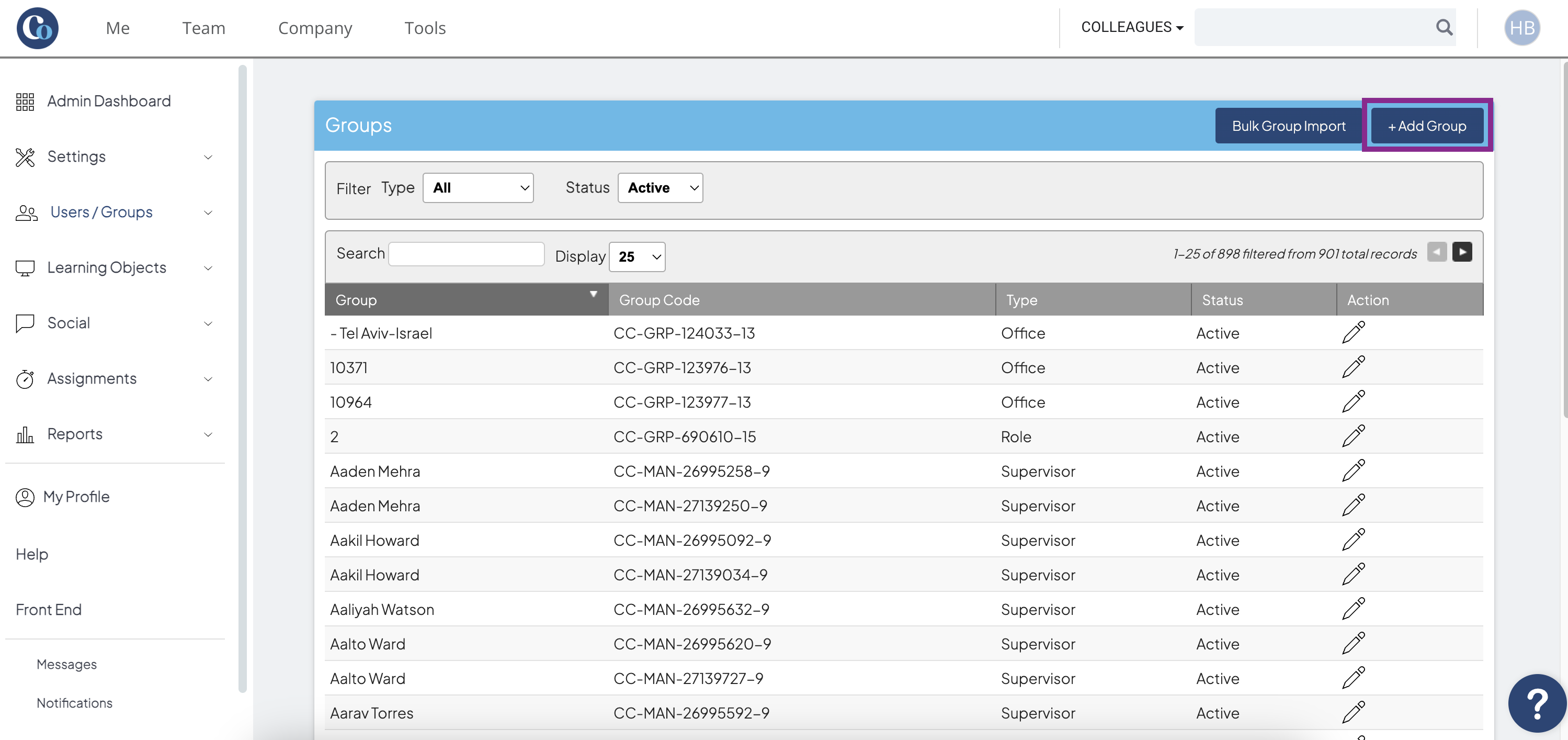Screen dimensions: 1568x740
Task: Edit Aalto Ward CC-MAN-27139727-9 group
Action: [1353, 678]
